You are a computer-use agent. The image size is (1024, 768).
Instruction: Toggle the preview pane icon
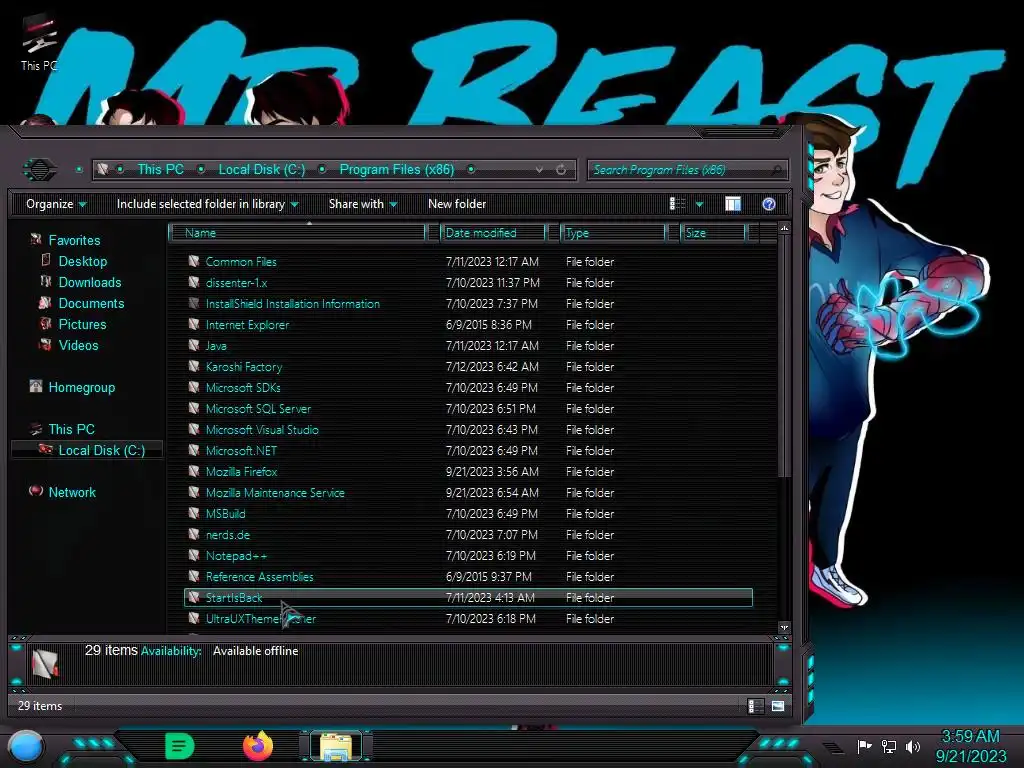tap(733, 204)
